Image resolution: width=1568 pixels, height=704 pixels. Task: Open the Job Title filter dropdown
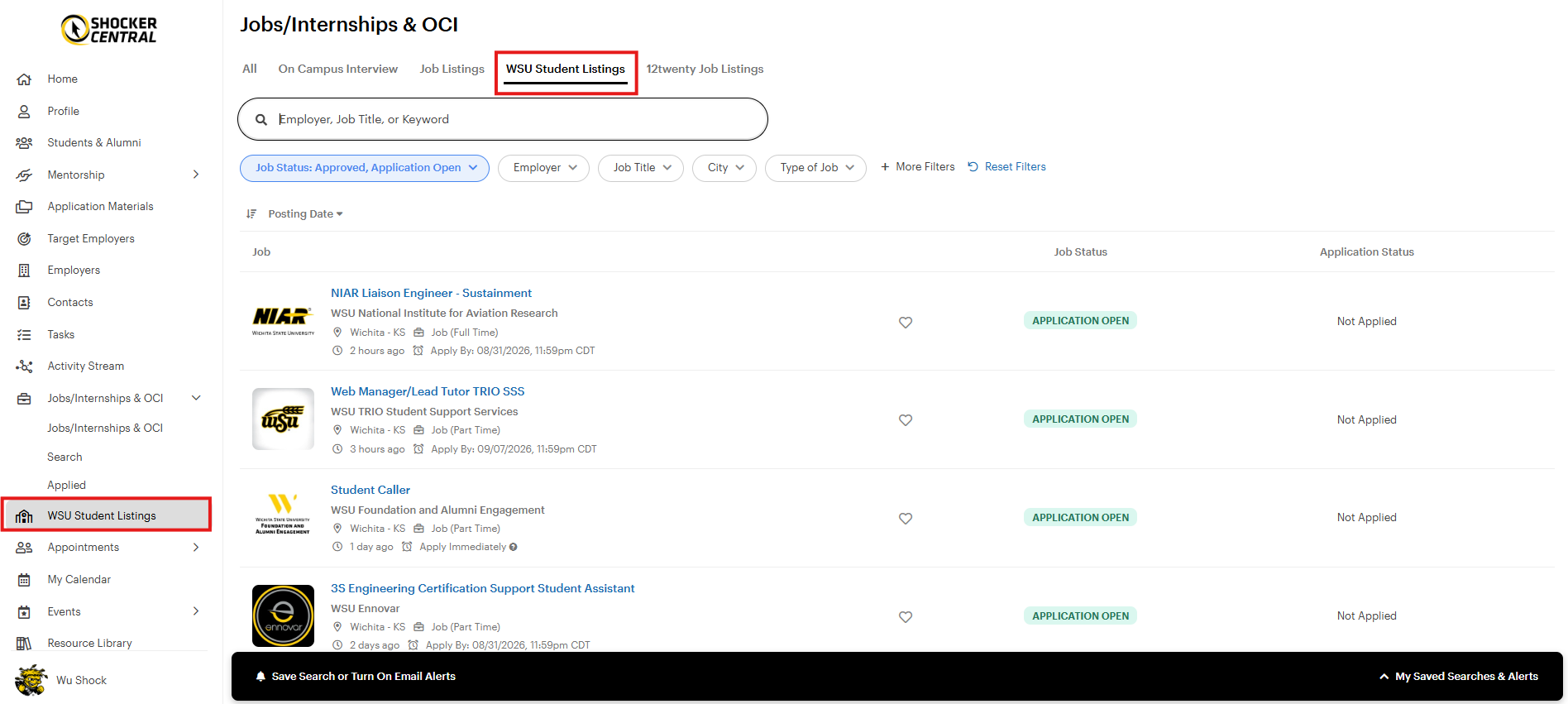coord(641,168)
